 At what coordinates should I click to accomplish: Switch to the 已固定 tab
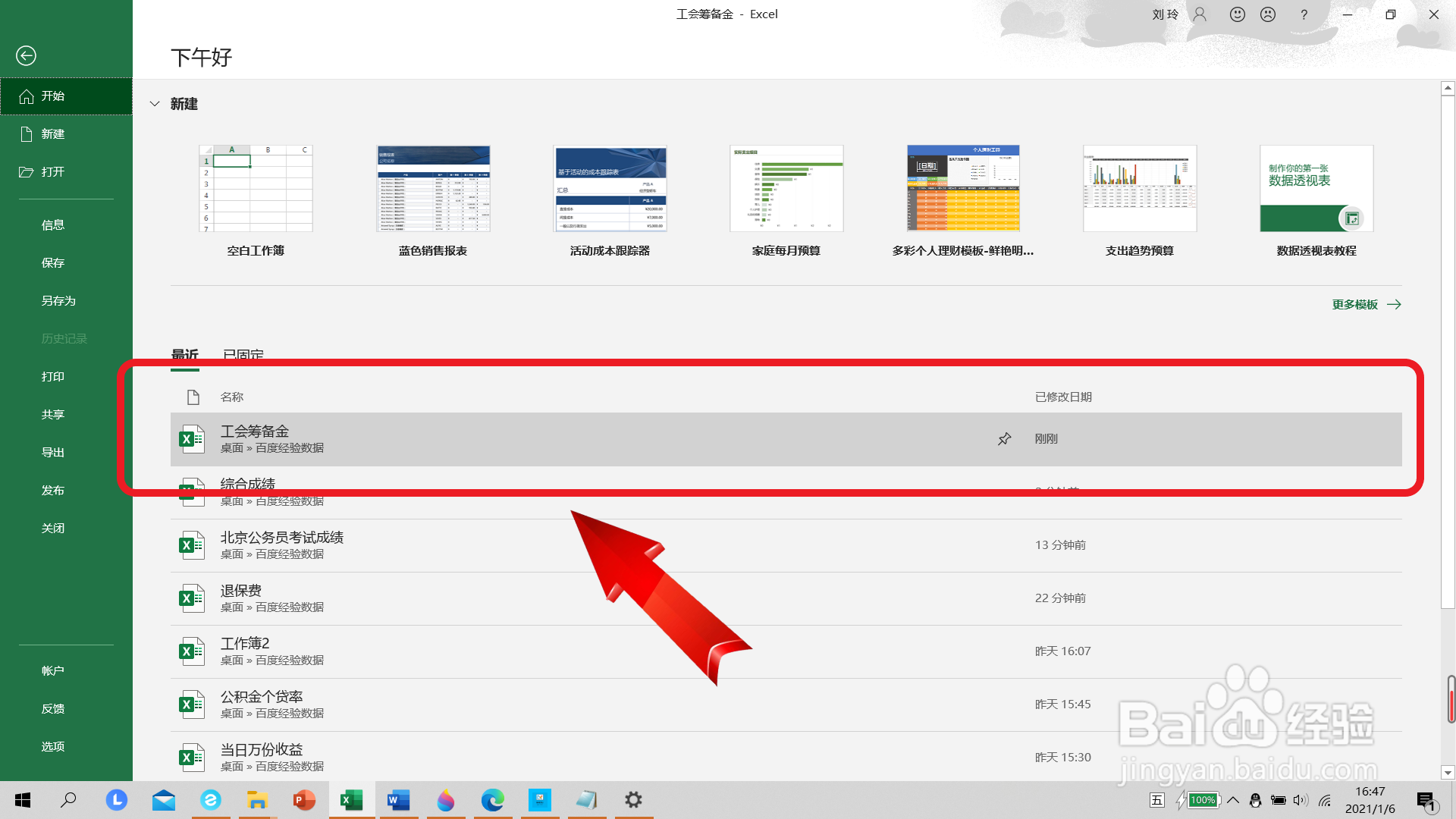click(243, 355)
